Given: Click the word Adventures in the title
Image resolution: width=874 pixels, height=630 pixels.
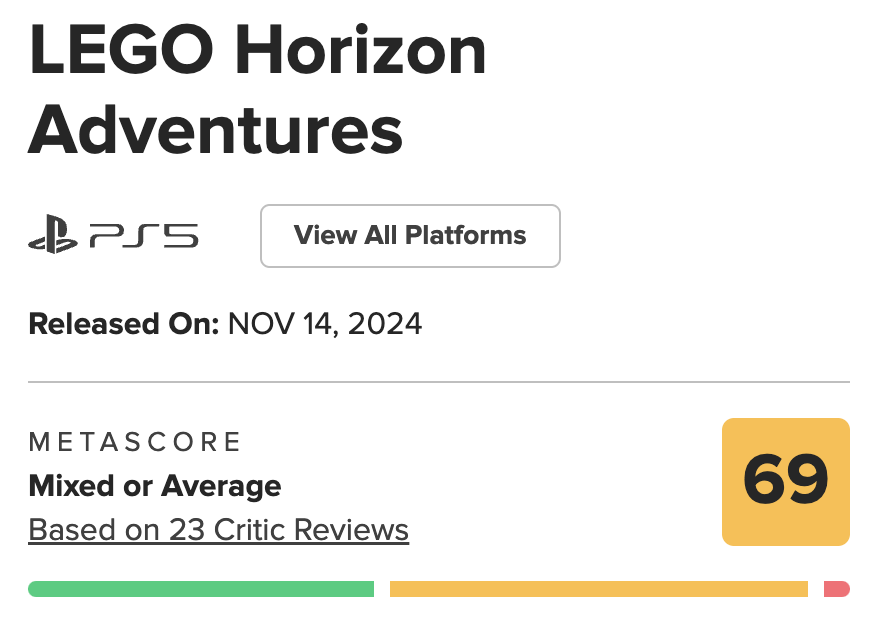Looking at the screenshot, I should [216, 131].
